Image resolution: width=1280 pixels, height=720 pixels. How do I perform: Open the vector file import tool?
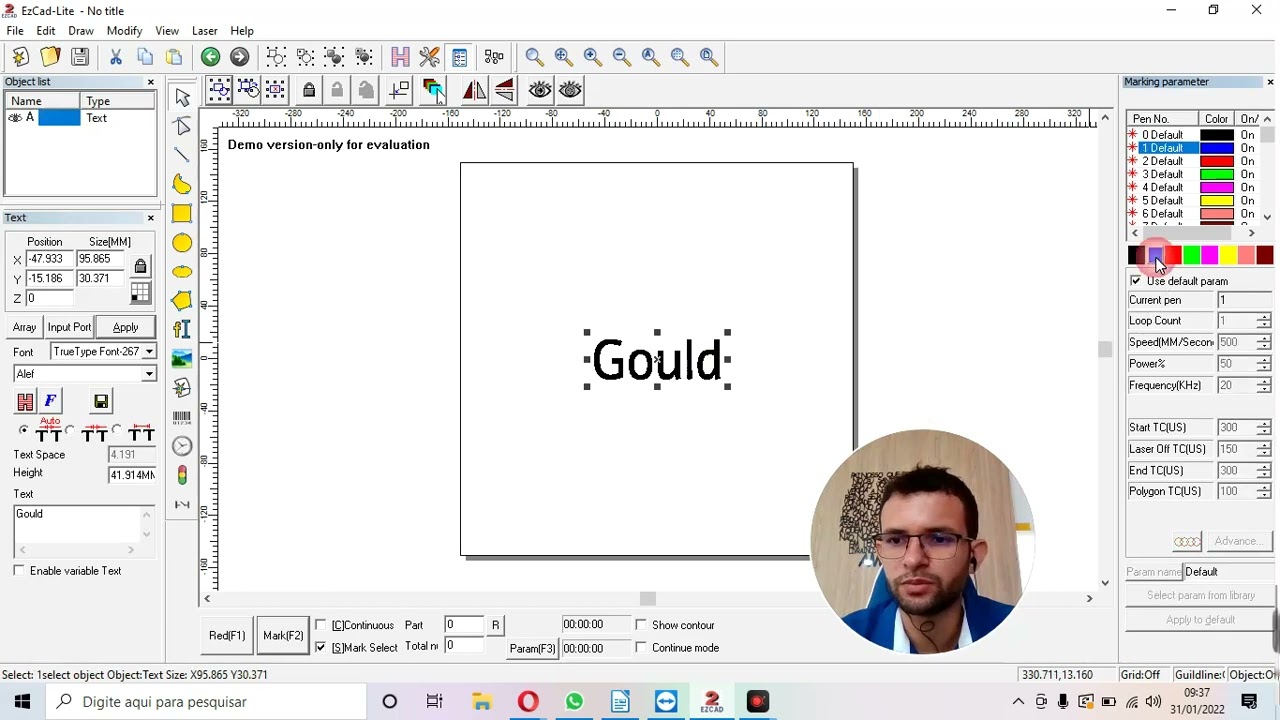coord(182,388)
